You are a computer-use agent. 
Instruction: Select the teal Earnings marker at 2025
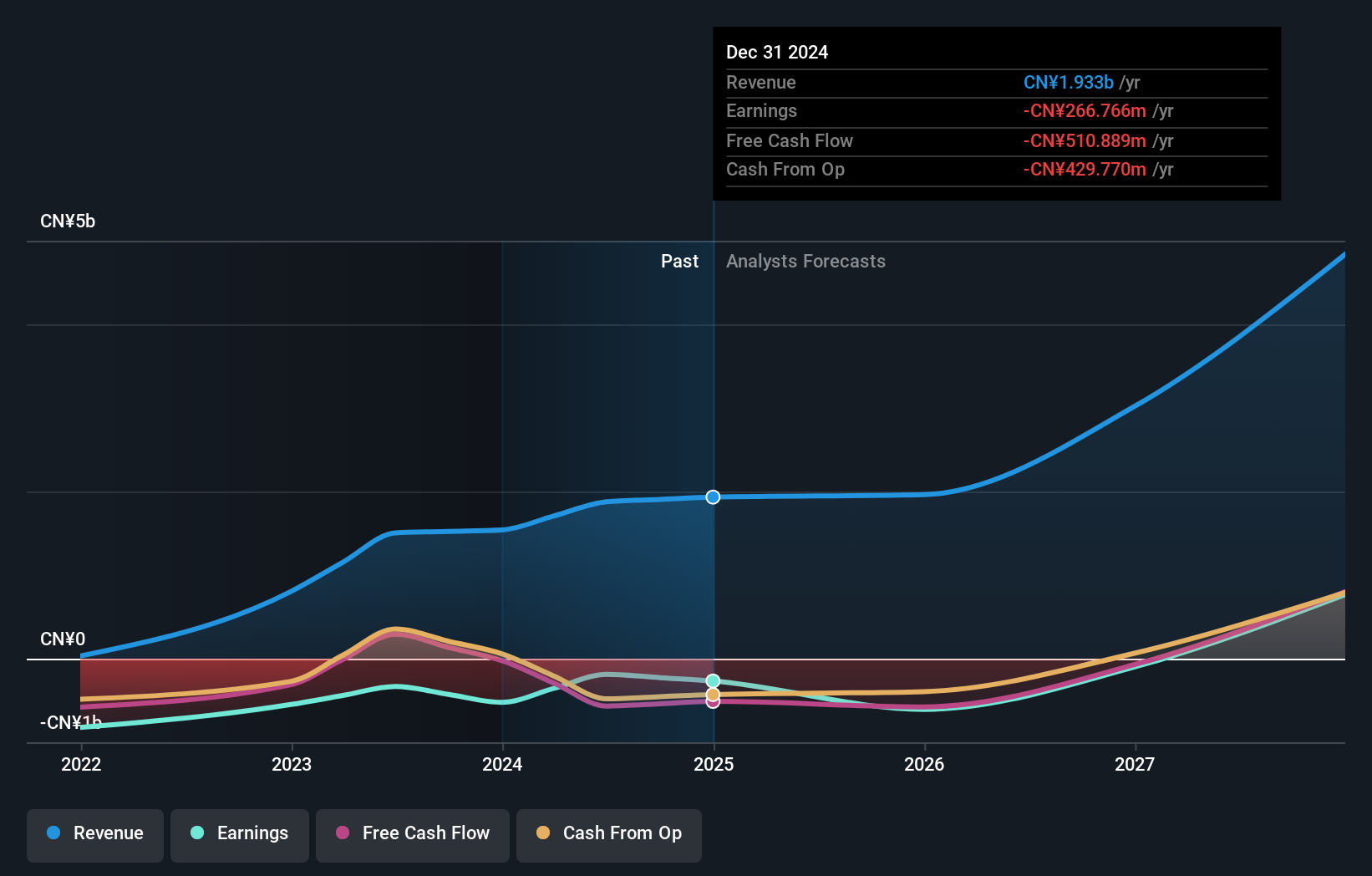coord(713,681)
